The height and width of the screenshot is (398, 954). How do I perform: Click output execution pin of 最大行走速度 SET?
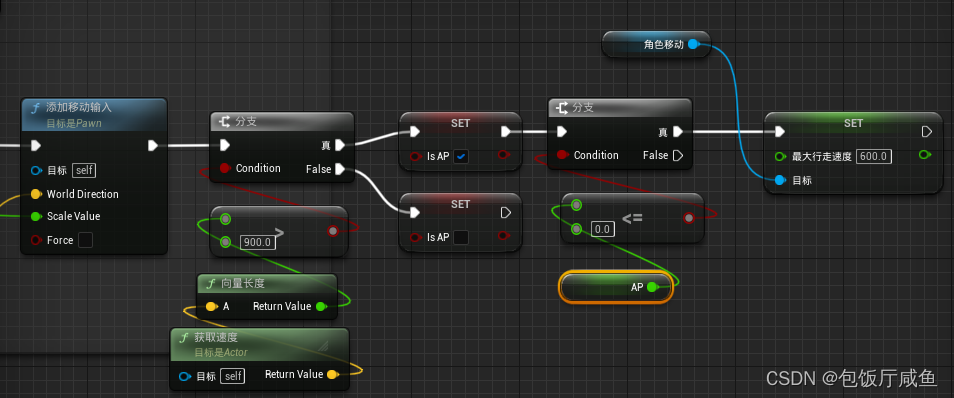pyautogui.click(x=927, y=131)
